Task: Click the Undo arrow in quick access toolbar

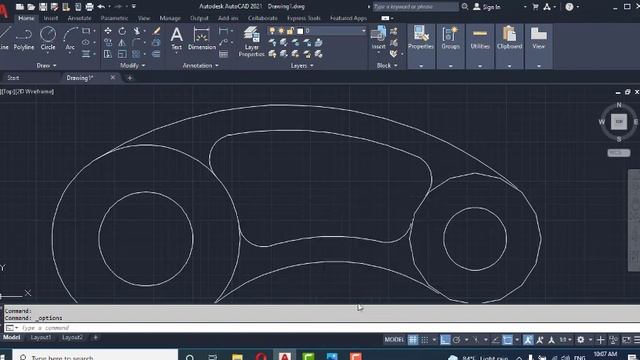Action: coord(101,7)
